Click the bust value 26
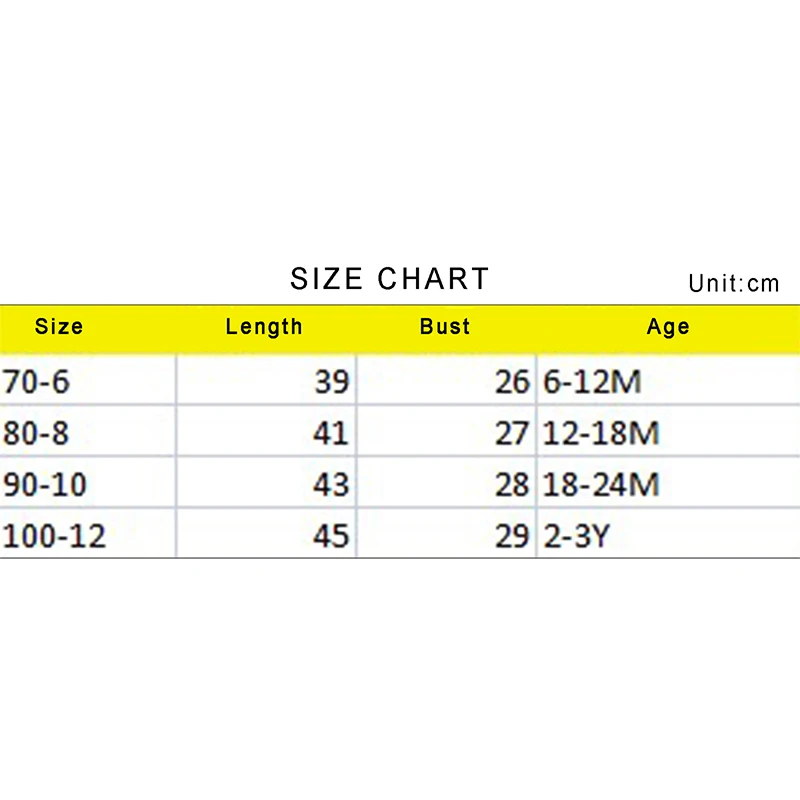Screen dimensions: 800x800 [x=511, y=381]
